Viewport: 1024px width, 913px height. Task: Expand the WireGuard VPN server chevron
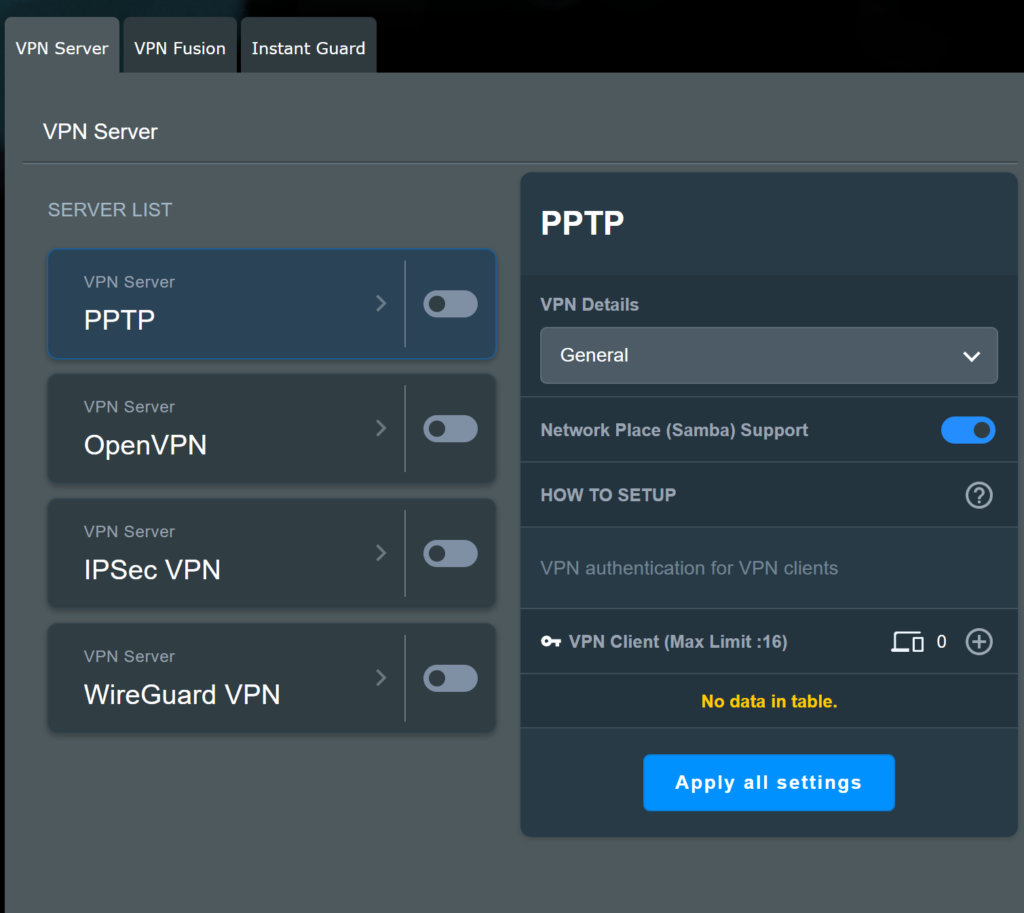coord(381,677)
